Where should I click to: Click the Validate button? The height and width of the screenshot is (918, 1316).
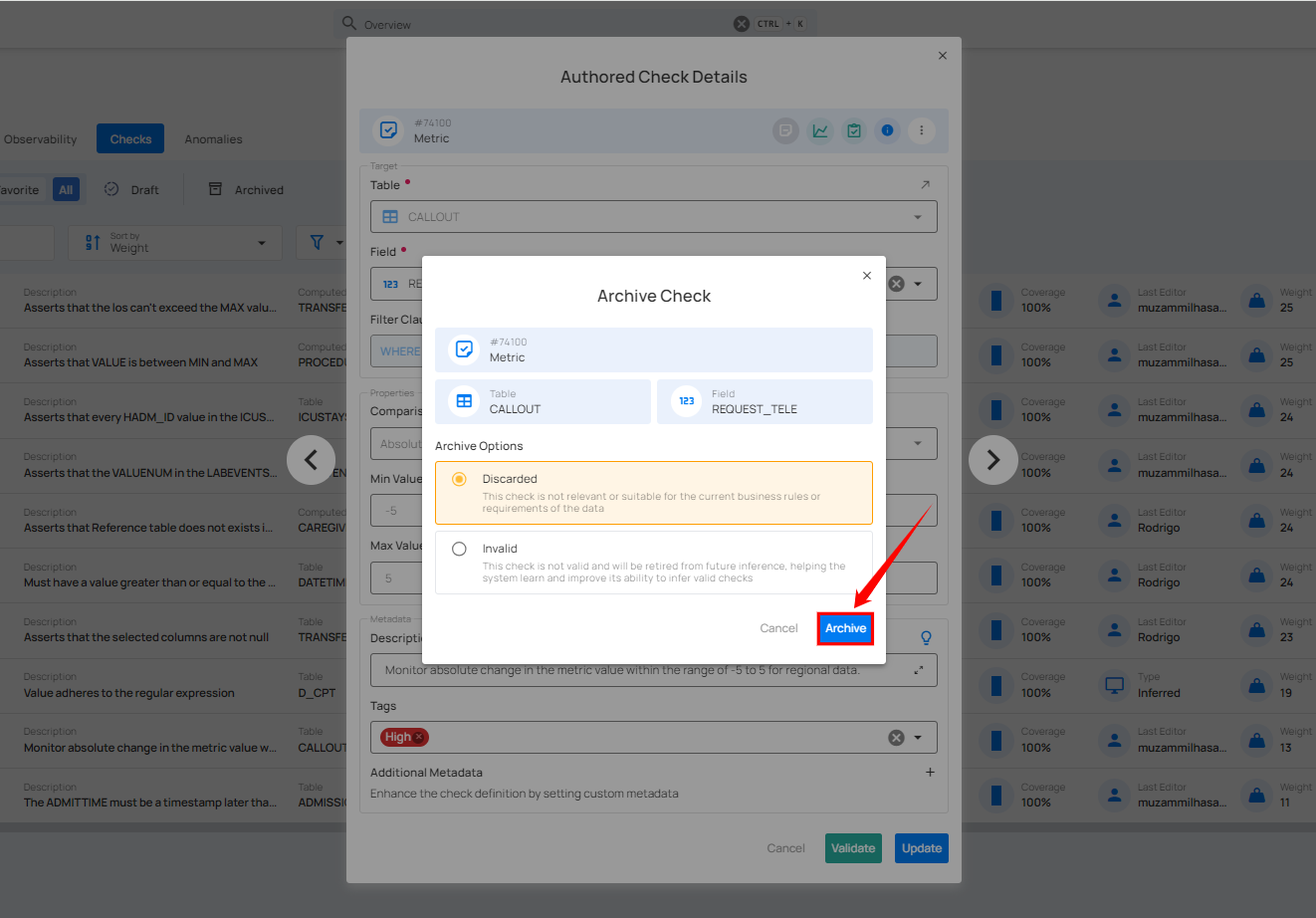pyautogui.click(x=853, y=848)
